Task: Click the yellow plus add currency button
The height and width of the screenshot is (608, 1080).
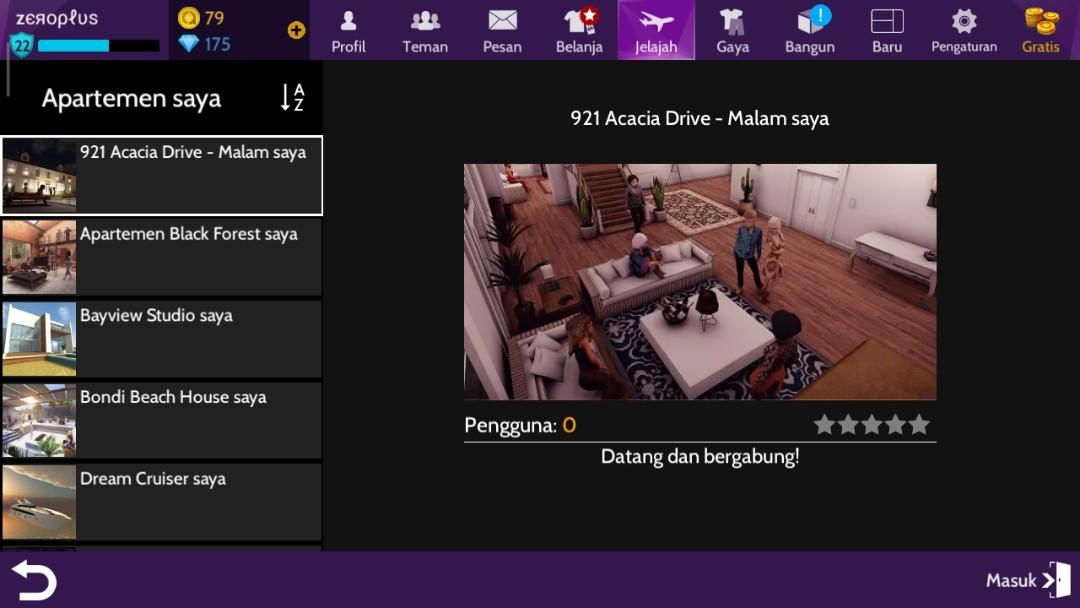Action: pyautogui.click(x=296, y=30)
